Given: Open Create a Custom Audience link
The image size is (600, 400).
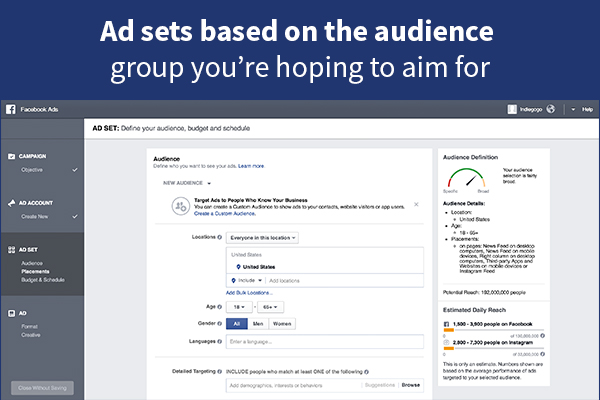Looking at the screenshot, I should 225,214.
